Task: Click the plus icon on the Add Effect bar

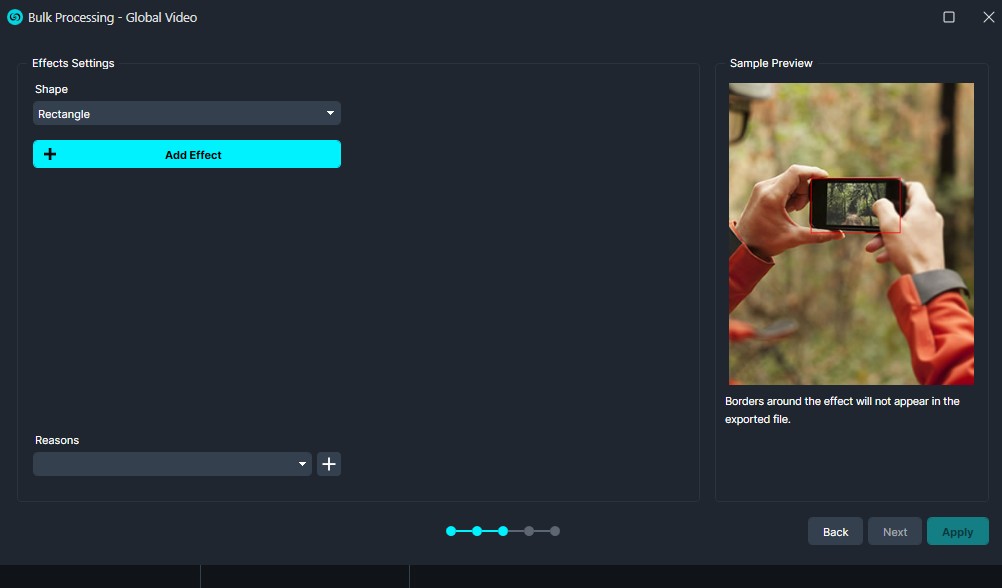Action: (50, 154)
